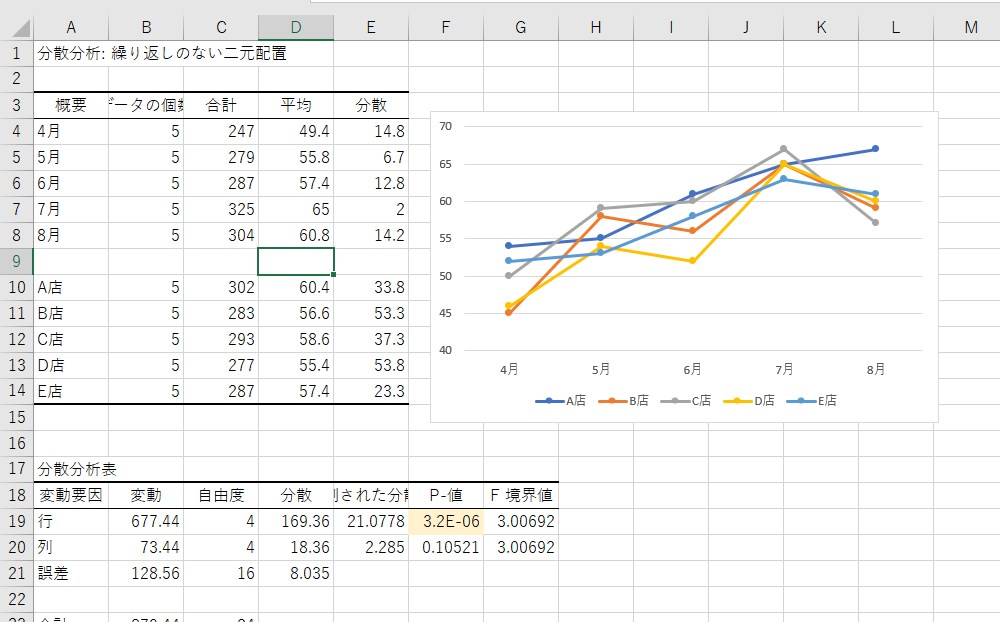This screenshot has height=622, width=1000.
Task: Click D店 yellow point at 6月
Action: [x=693, y=261]
